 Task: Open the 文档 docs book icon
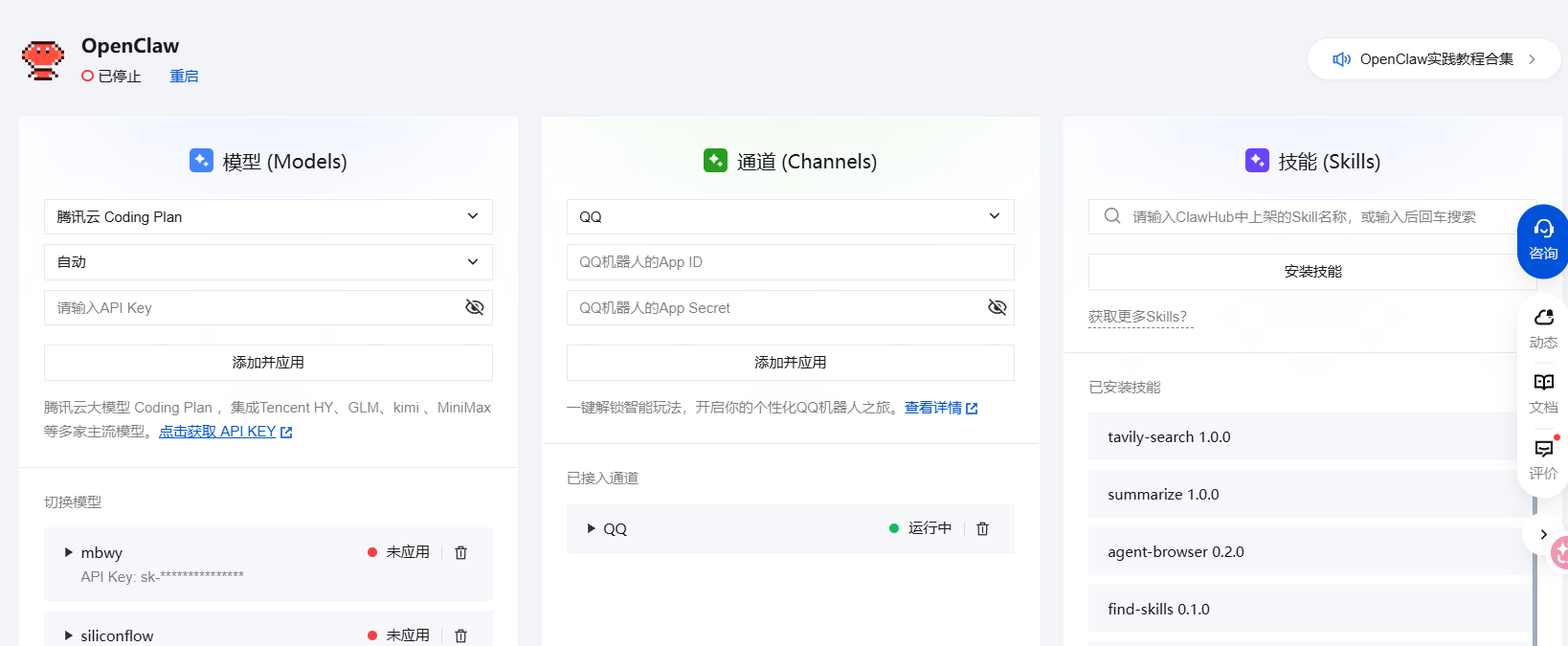point(1543,394)
